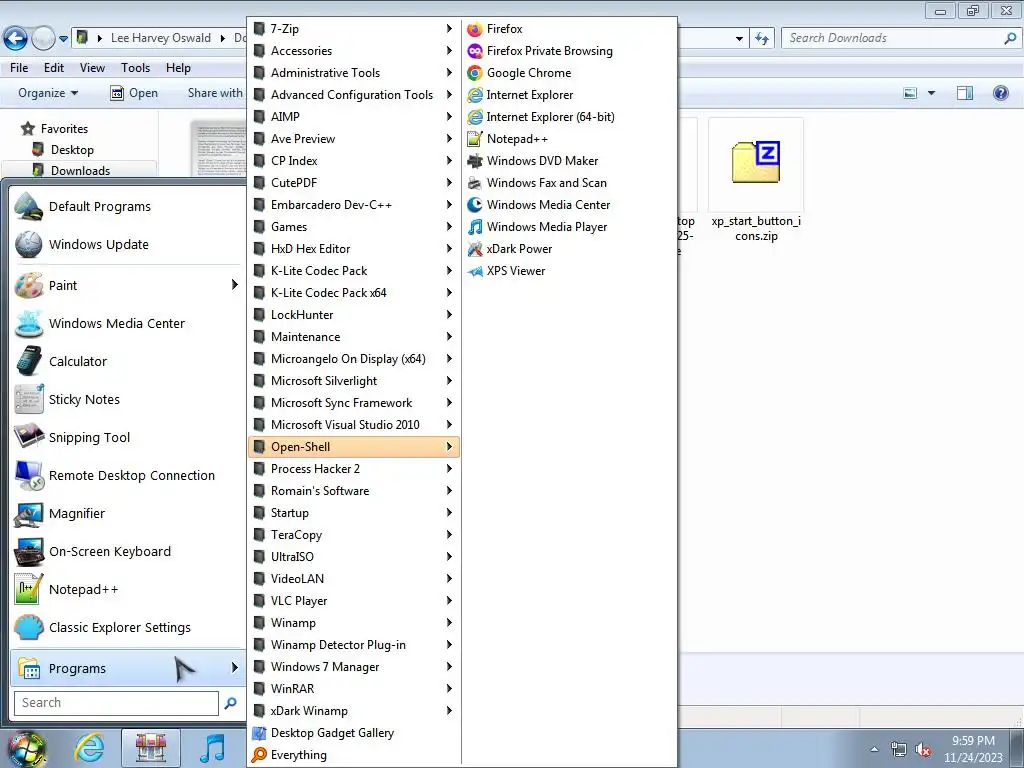Show hidden tray icons arrow
Screen dimensions: 1024x768
click(x=874, y=749)
